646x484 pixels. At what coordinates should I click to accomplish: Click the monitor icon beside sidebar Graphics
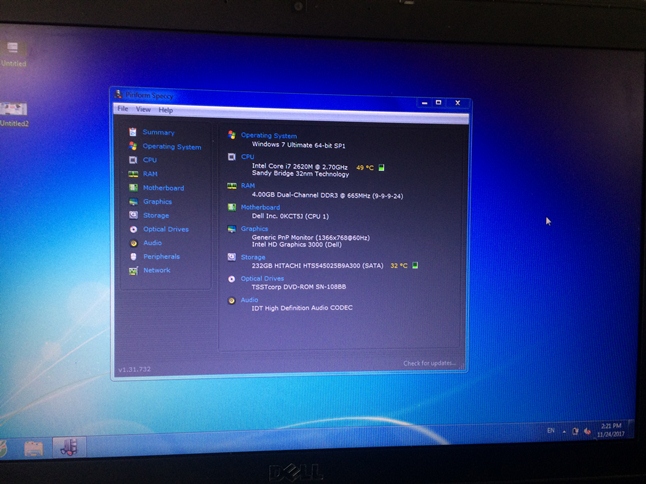click(x=133, y=201)
